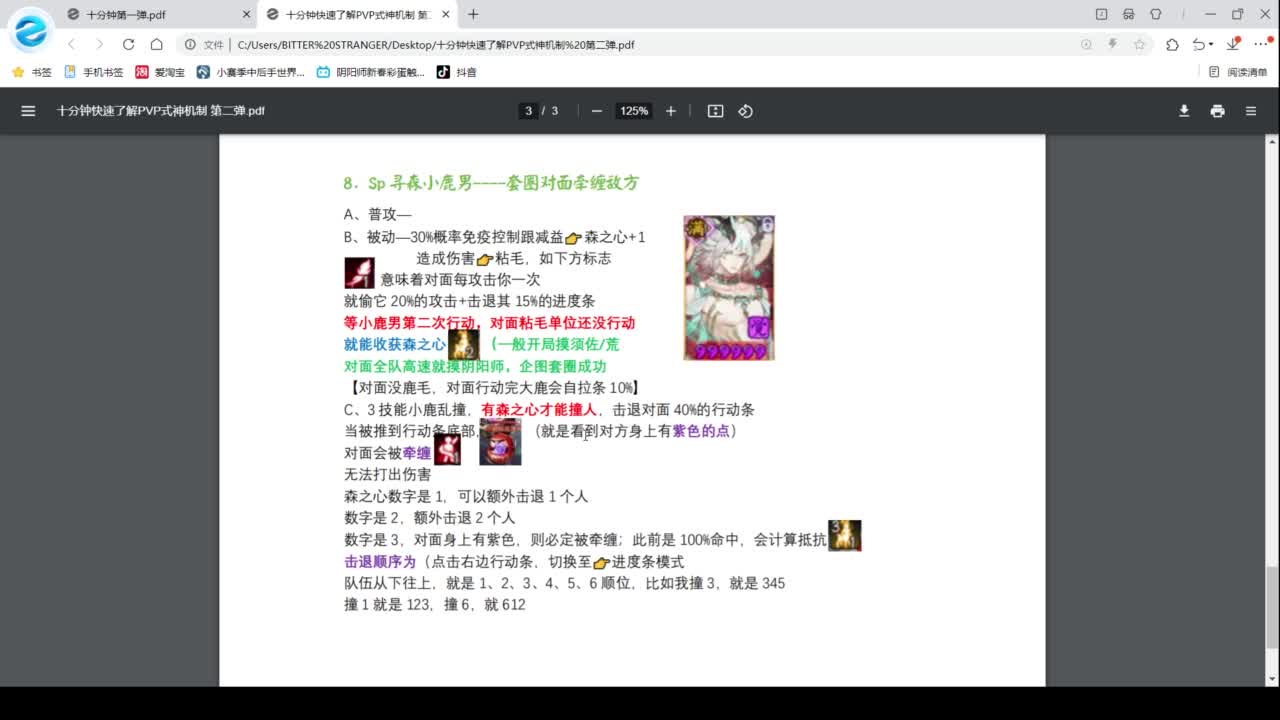Open the browser more actions menu

1259,44
